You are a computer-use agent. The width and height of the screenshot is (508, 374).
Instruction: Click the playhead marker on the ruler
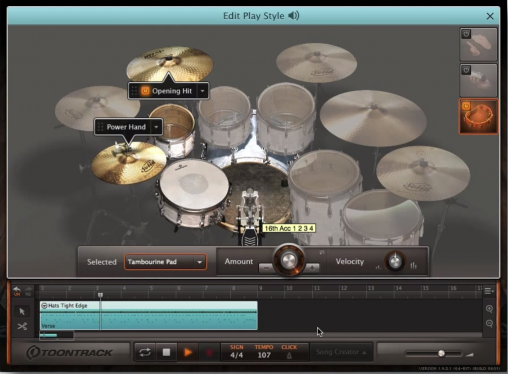100,295
